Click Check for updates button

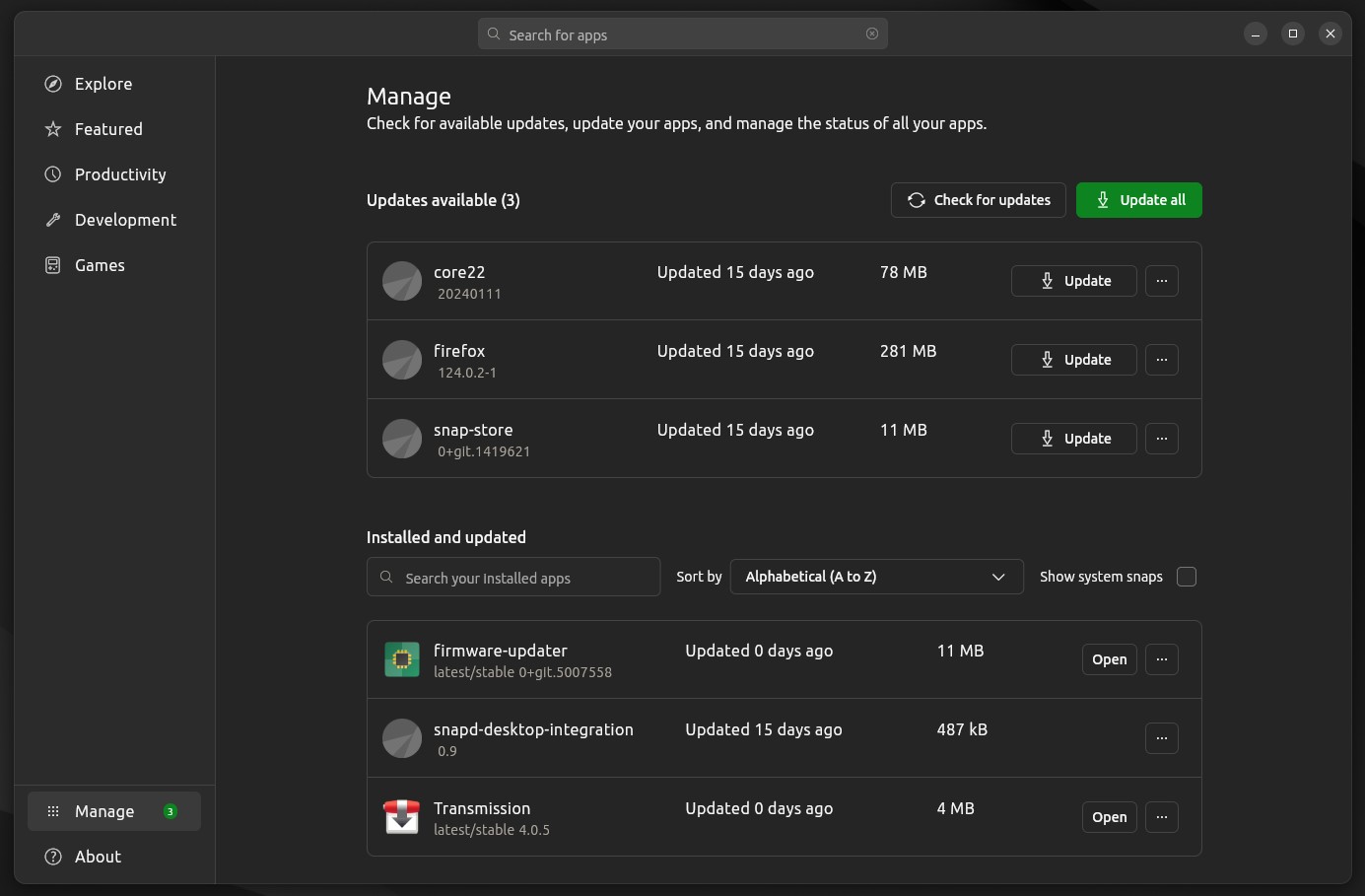[x=978, y=200]
